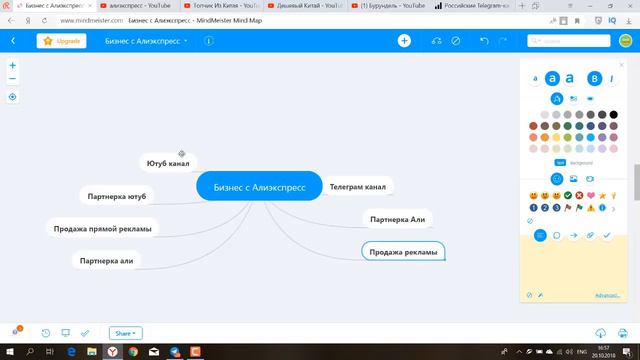Image resolution: width=640 pixels, height=360 pixels.
Task: Select the Партнерка ютуб topic
Action: click(117, 196)
